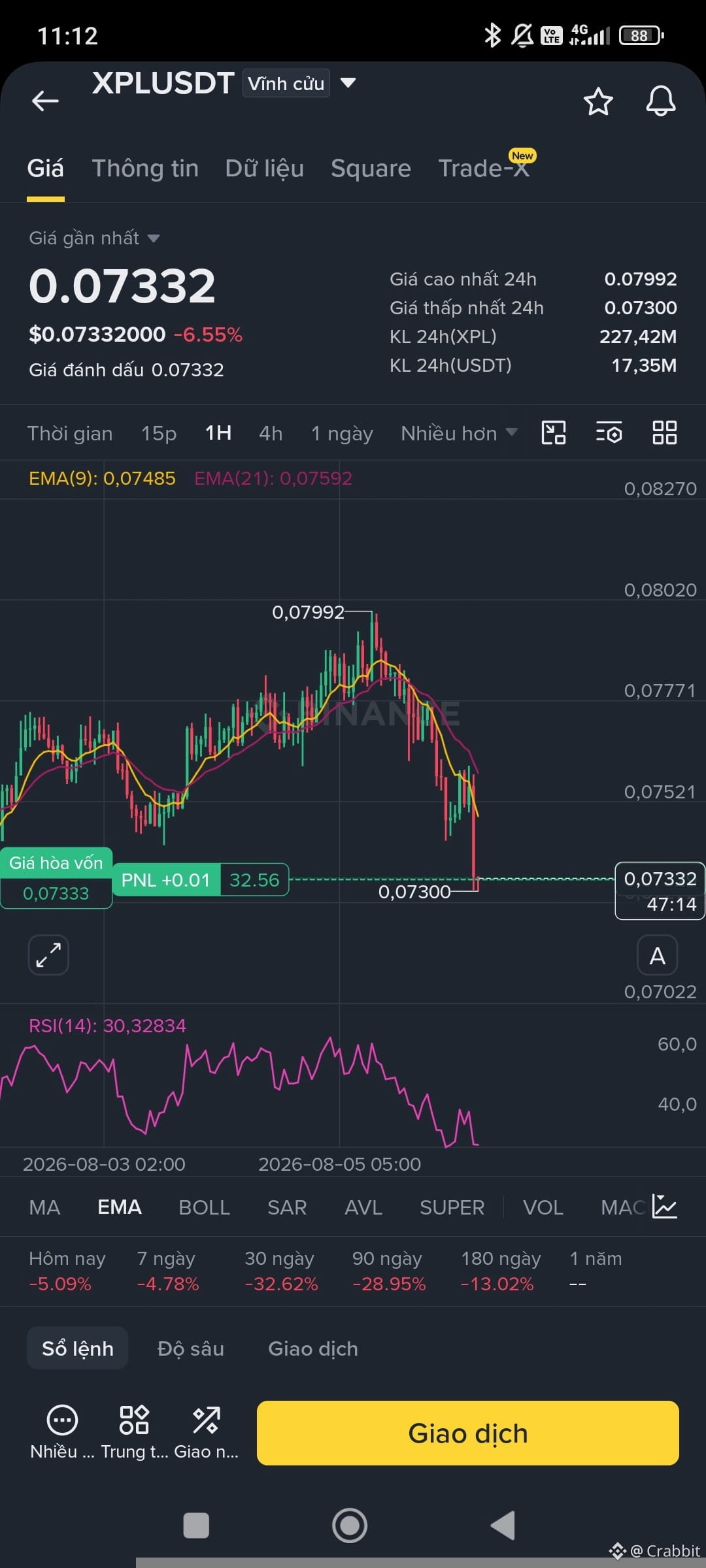Open indicator settings chart icon
The width and height of the screenshot is (706, 1568).
click(x=665, y=1207)
